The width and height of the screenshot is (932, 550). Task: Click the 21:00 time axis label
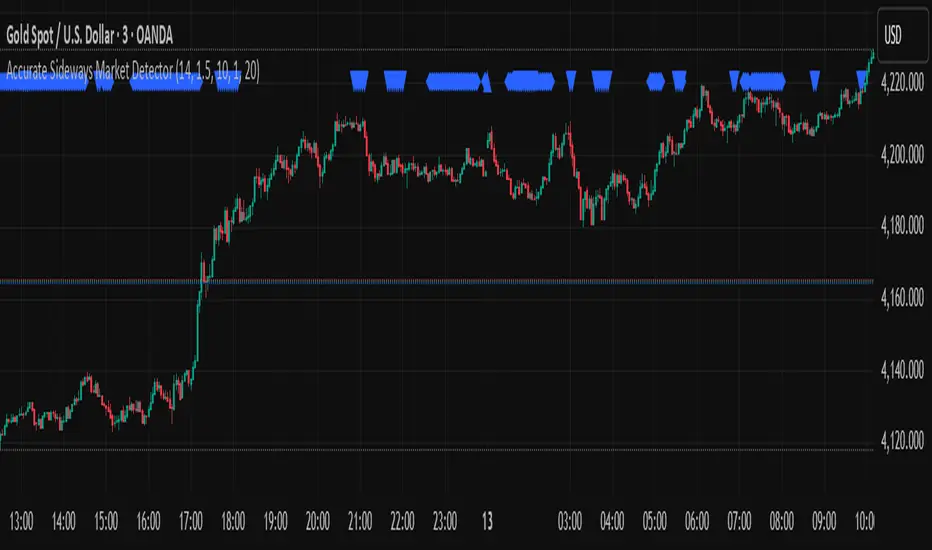point(360,521)
